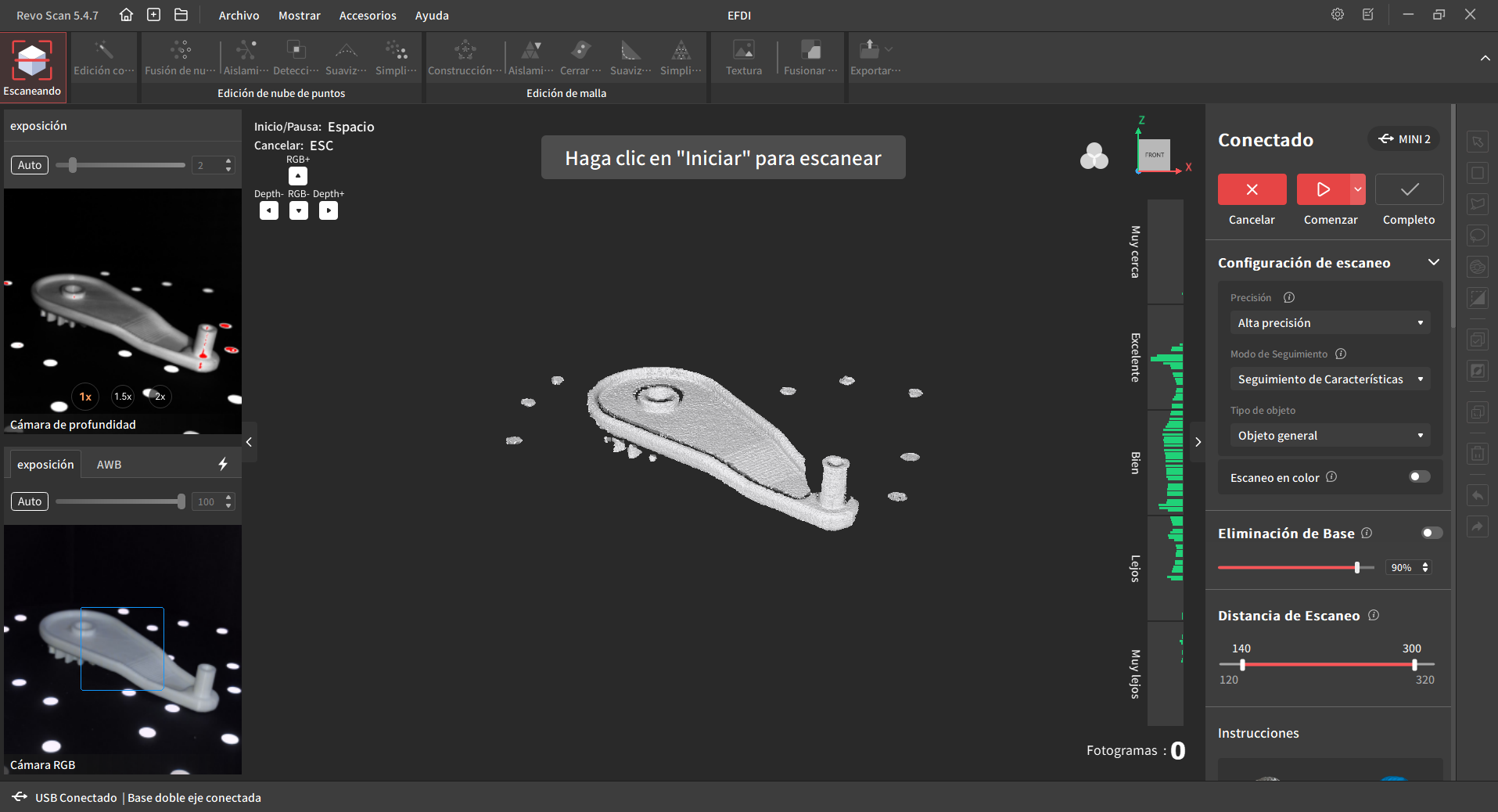Switch to the AWB tab
The width and height of the screenshot is (1498, 812).
[x=109, y=465]
